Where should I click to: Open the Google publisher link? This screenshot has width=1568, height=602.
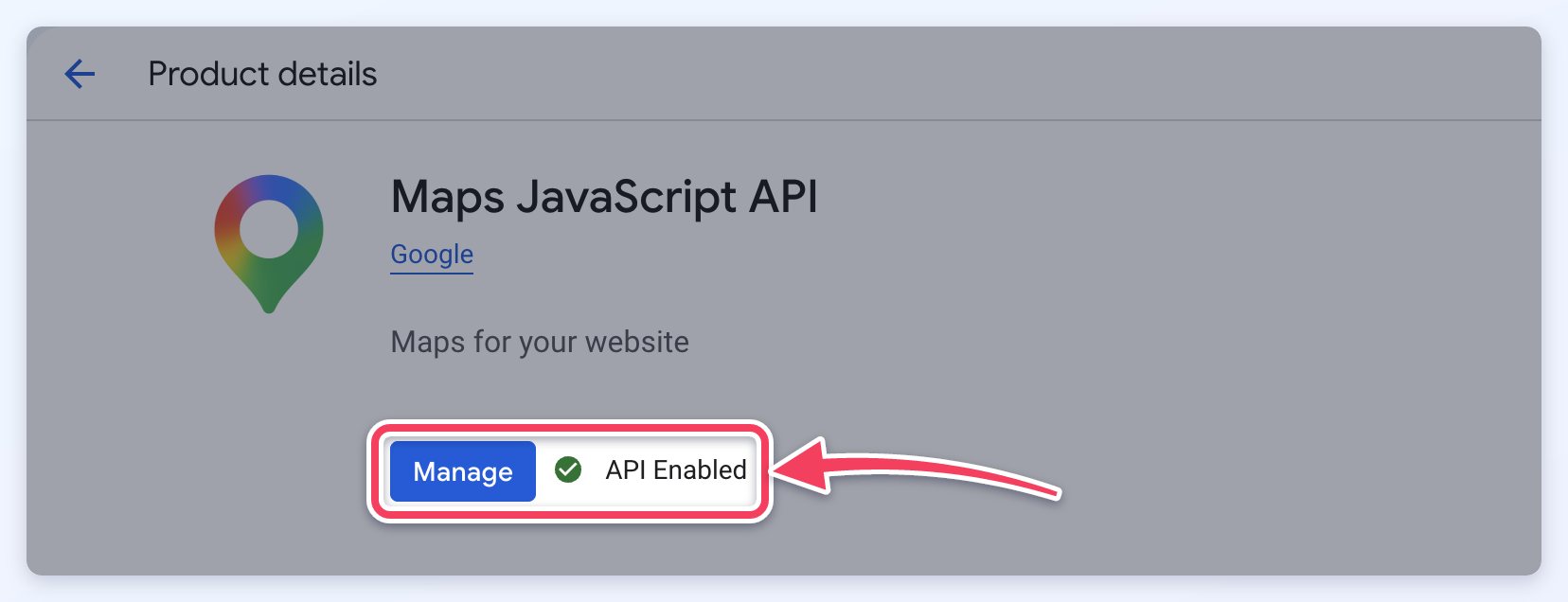click(x=432, y=255)
